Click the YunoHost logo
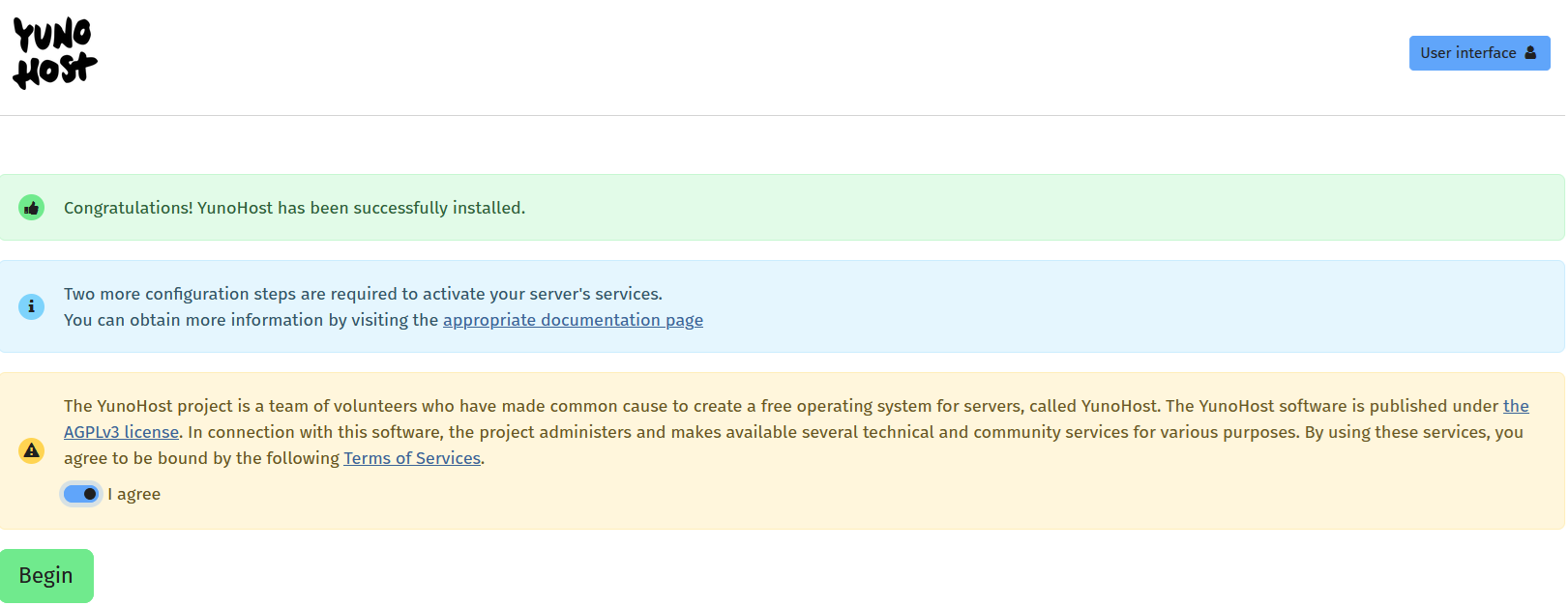1568x606 pixels. coord(55,53)
